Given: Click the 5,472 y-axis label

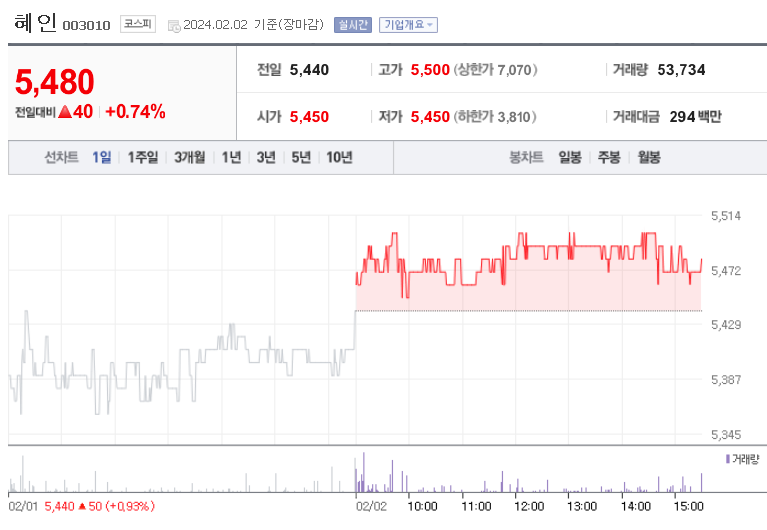Looking at the screenshot, I should [x=726, y=271].
